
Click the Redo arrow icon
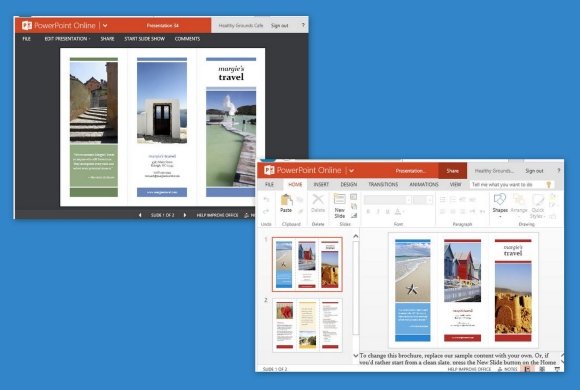(x=266, y=212)
